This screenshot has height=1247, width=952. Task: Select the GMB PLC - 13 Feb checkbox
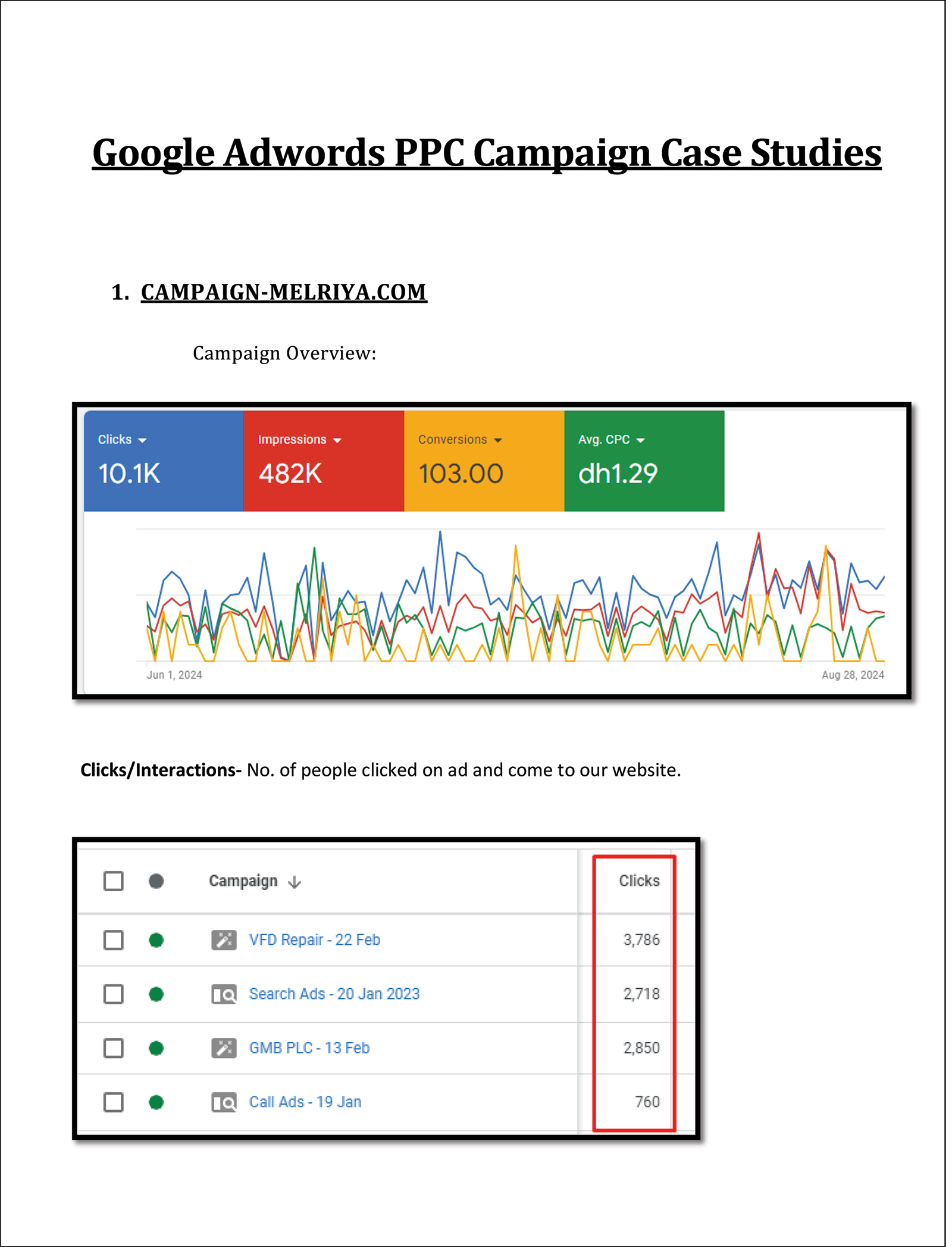114,1048
